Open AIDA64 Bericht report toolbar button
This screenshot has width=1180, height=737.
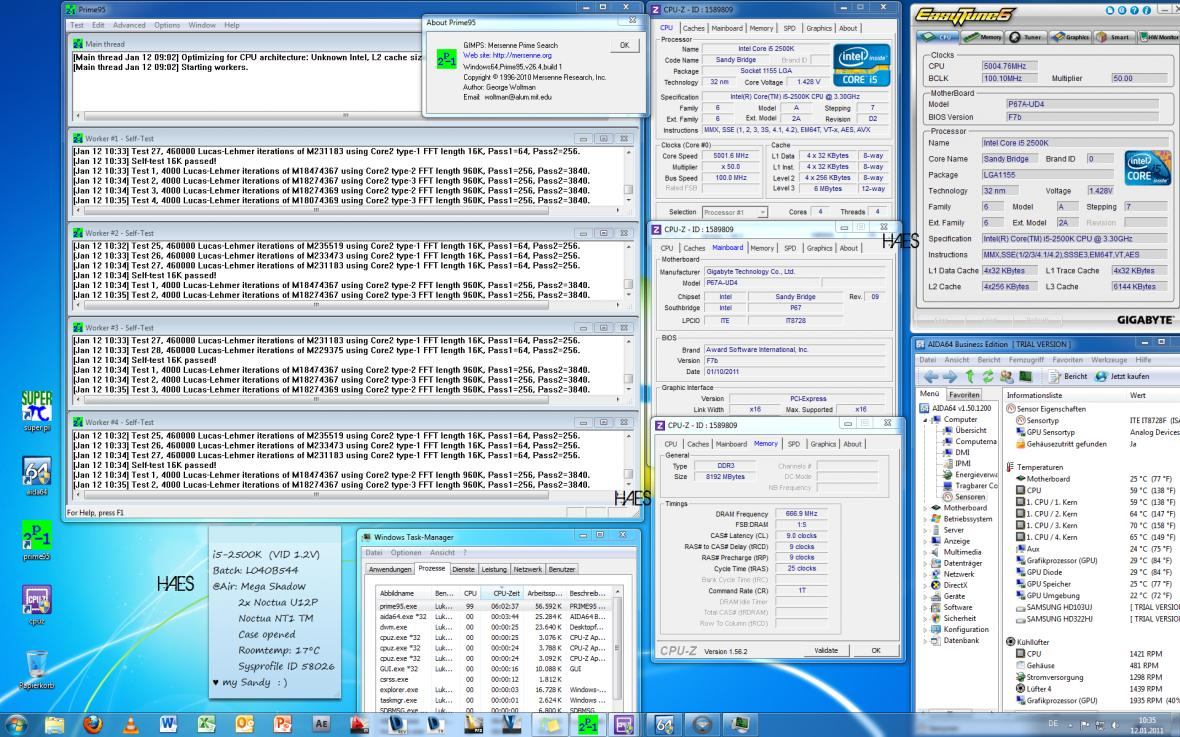point(1067,376)
